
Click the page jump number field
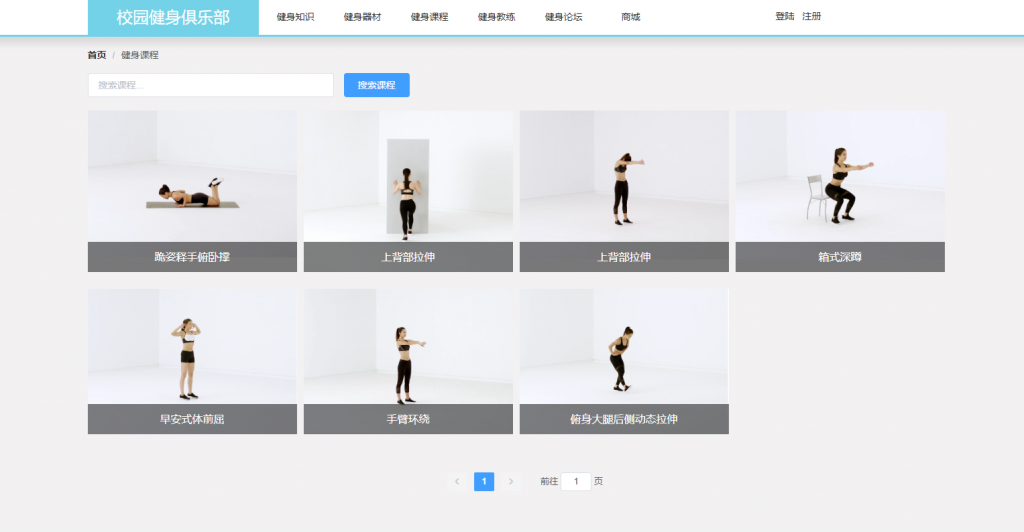576,481
